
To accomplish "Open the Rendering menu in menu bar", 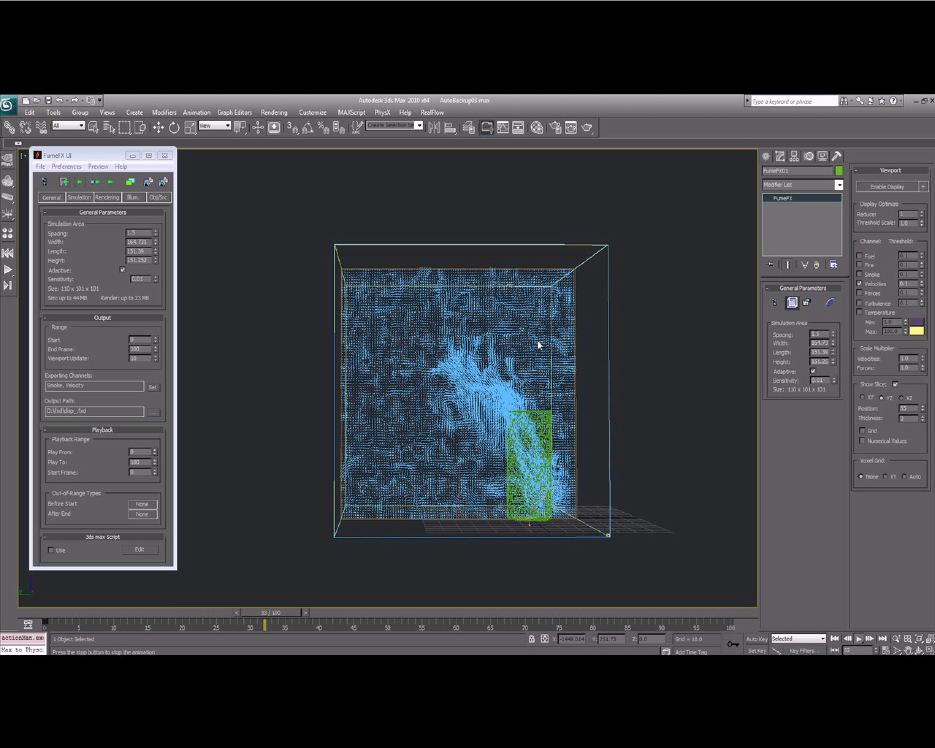I will [273, 113].
